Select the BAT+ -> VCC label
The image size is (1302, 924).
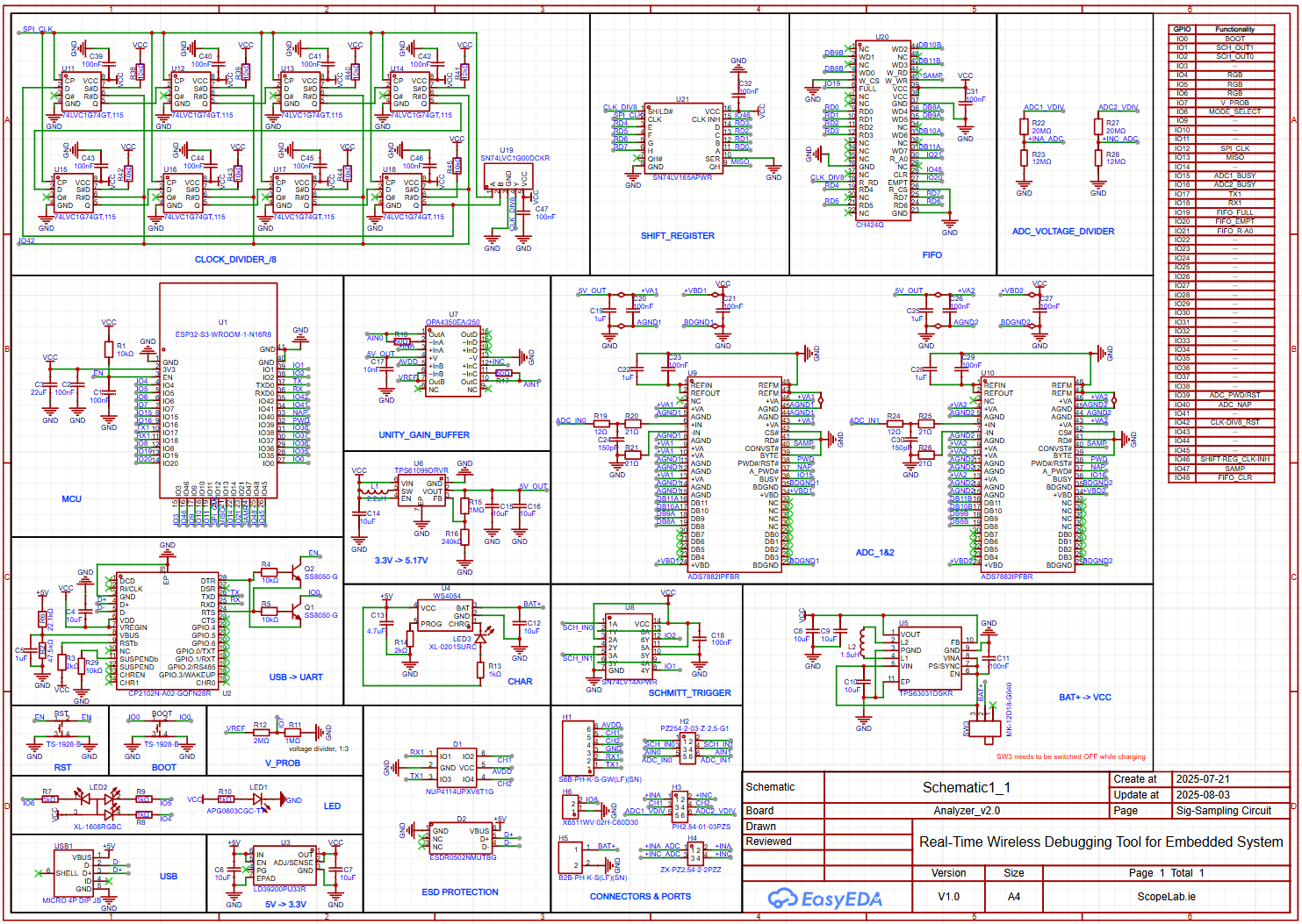[1085, 698]
